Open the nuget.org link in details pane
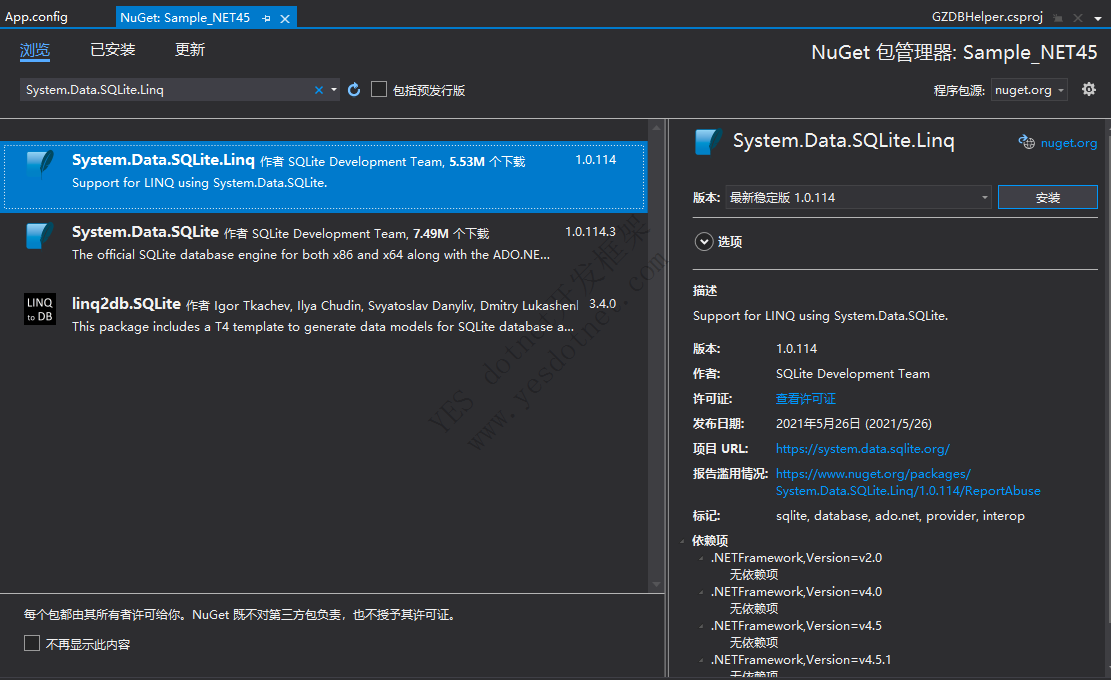 pyautogui.click(x=1068, y=143)
